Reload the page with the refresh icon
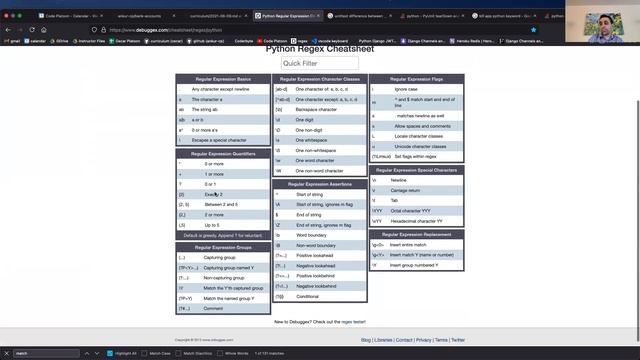 point(32,30)
